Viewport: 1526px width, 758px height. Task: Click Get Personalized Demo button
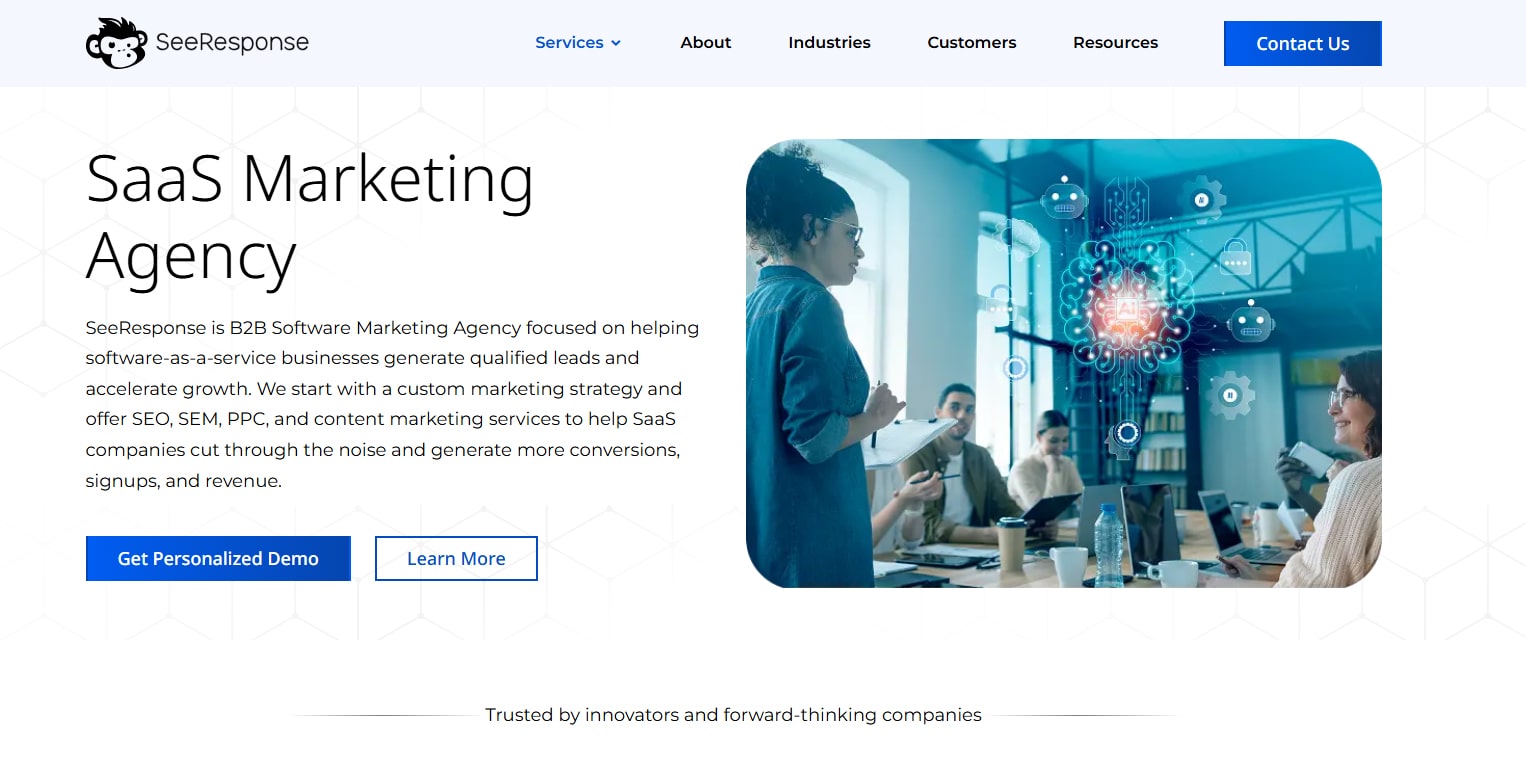pos(218,559)
